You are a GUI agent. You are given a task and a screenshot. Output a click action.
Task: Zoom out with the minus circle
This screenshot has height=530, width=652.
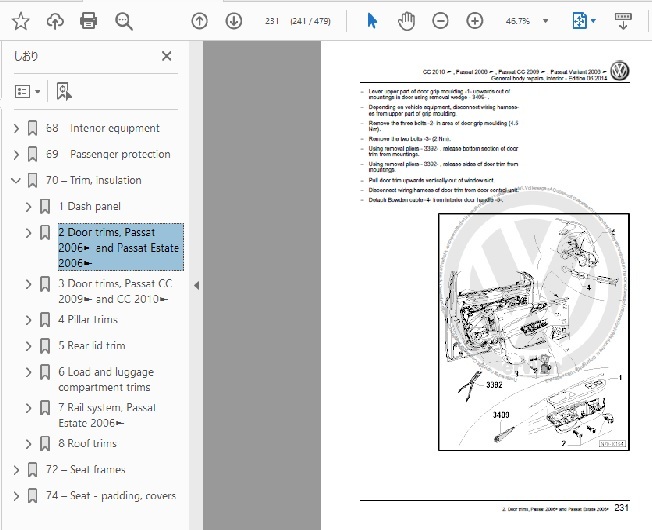coord(440,21)
